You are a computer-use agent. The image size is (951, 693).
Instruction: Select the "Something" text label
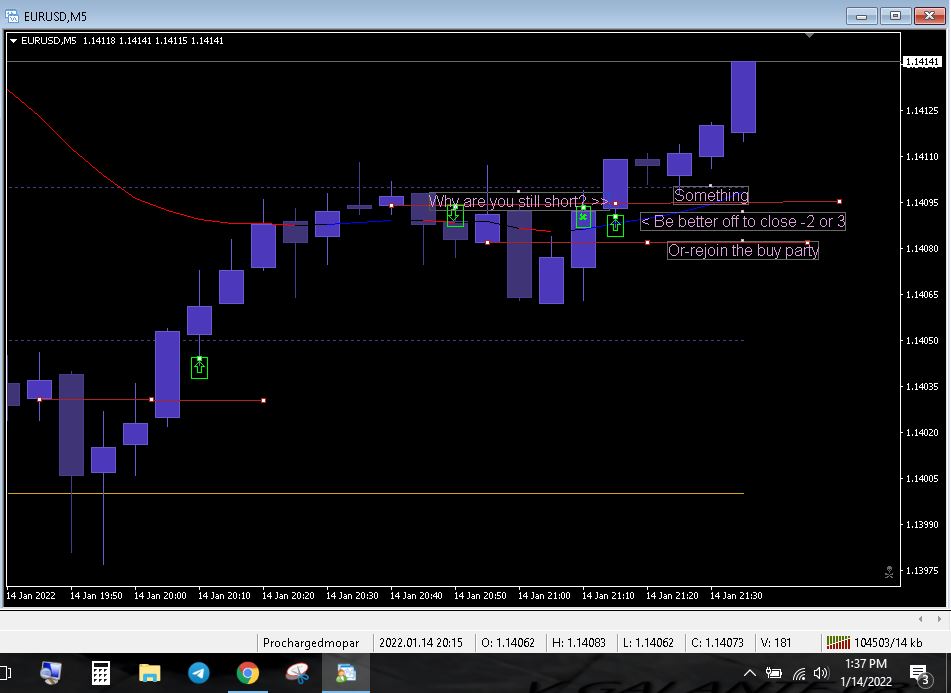[x=711, y=195]
